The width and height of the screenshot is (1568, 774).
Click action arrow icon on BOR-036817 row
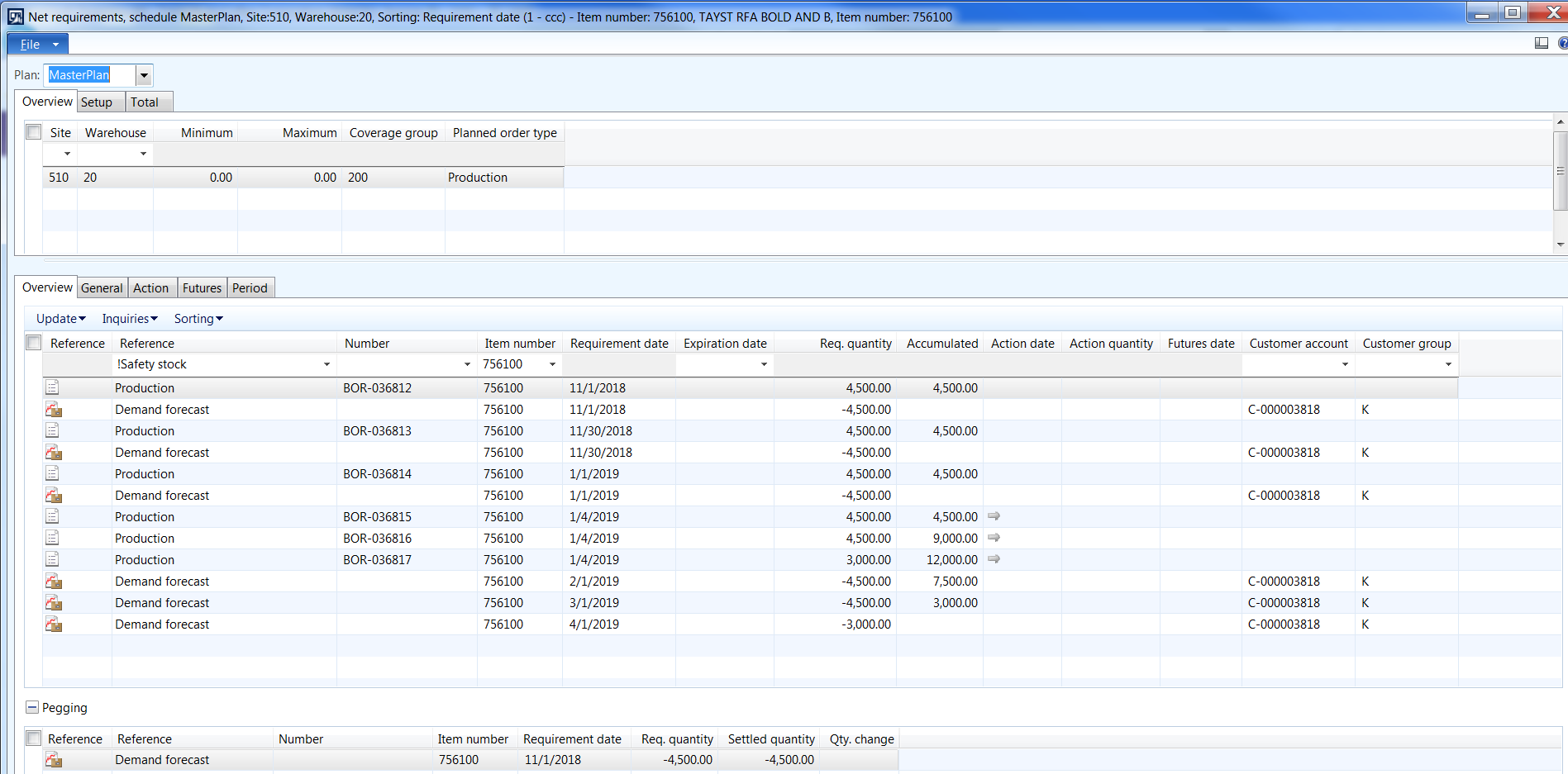coord(994,559)
